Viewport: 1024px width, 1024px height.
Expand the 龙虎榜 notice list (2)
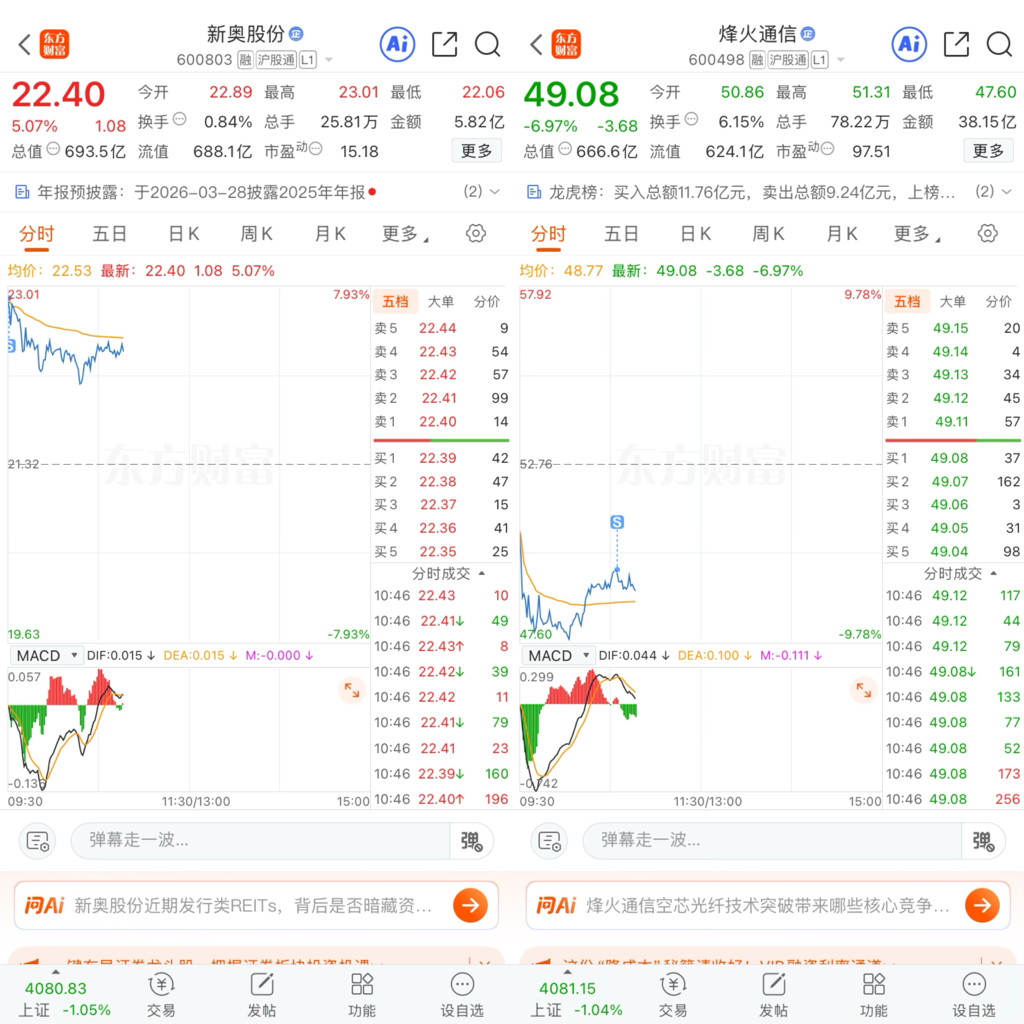(994, 191)
